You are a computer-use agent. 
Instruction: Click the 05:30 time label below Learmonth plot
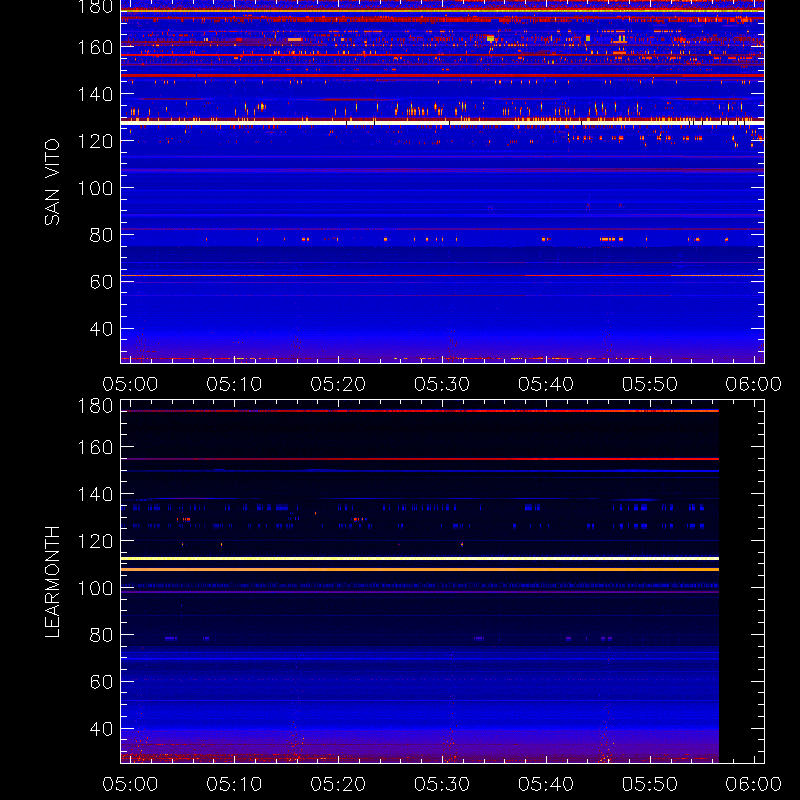442,784
